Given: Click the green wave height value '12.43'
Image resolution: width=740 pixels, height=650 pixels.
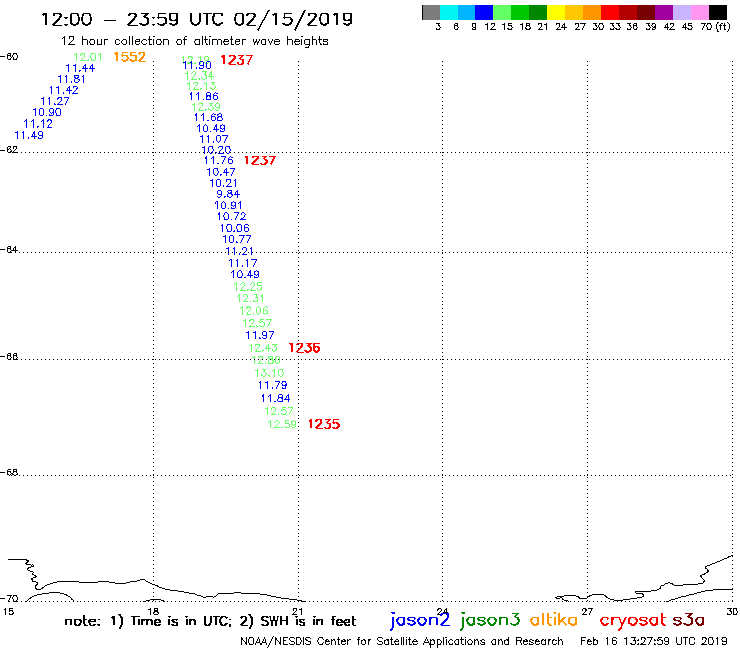Looking at the screenshot, I should pyautogui.click(x=263, y=348).
